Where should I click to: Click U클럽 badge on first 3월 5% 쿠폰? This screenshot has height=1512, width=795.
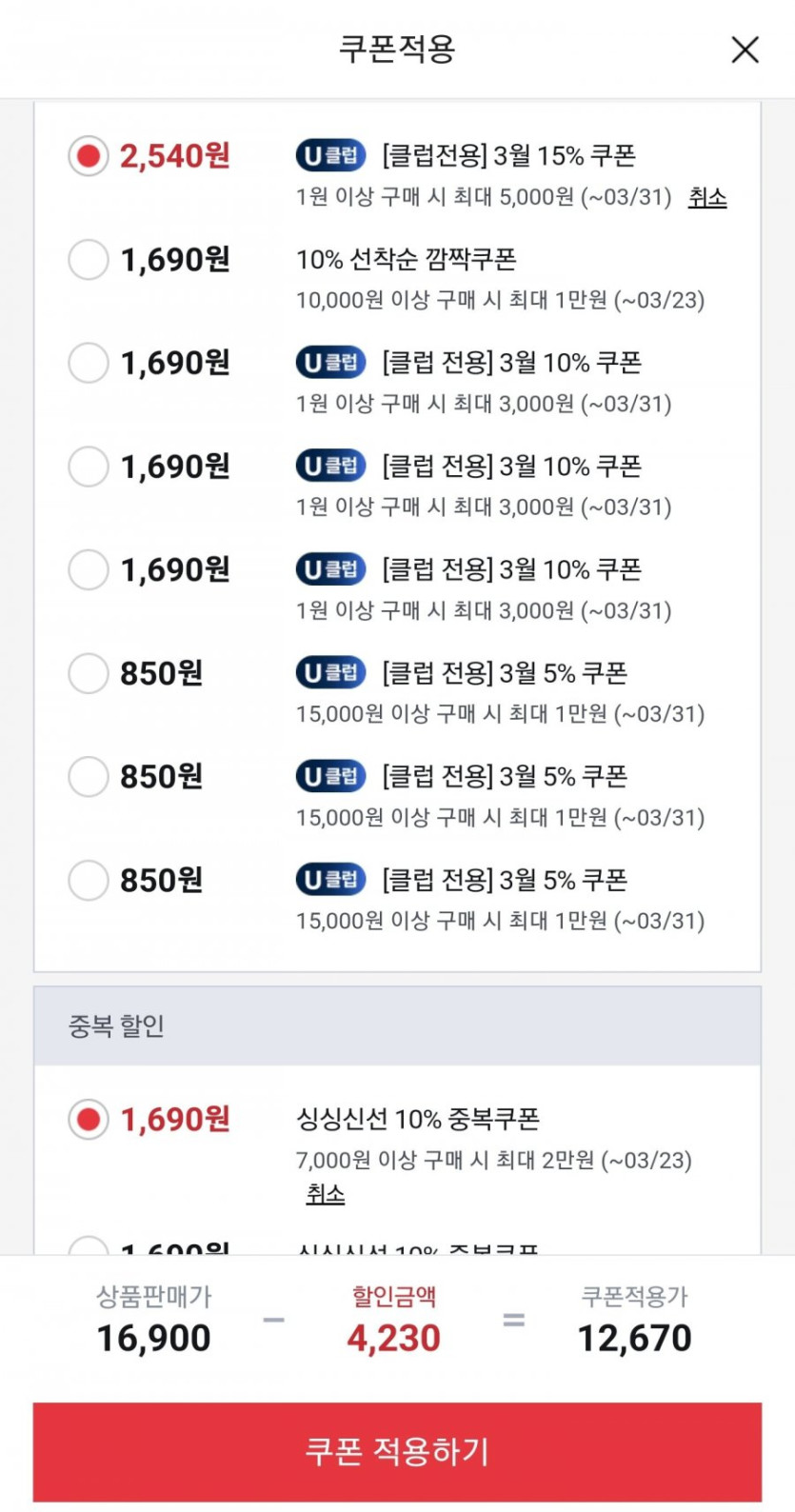coord(330,673)
